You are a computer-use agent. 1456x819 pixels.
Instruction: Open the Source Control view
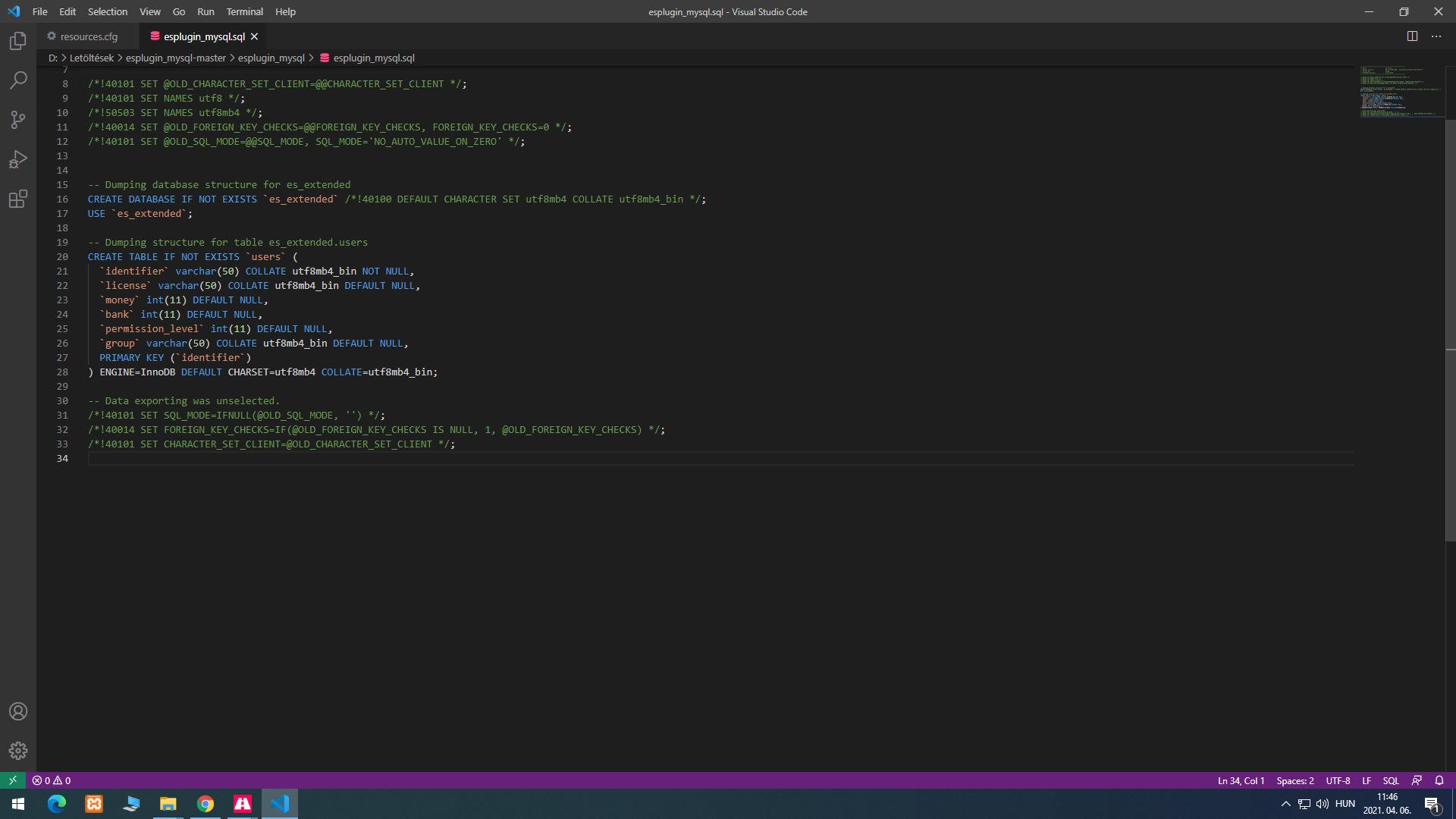point(18,120)
